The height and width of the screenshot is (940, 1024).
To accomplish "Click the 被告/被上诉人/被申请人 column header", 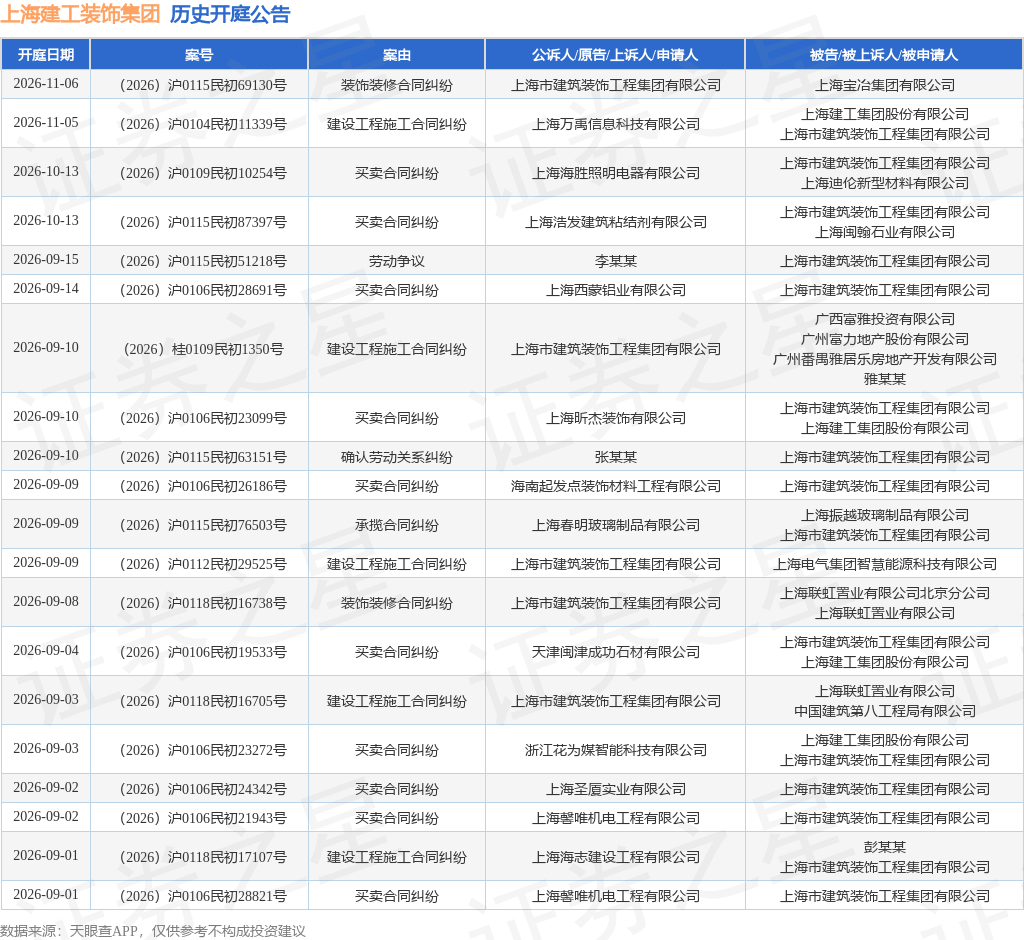I will [x=884, y=55].
